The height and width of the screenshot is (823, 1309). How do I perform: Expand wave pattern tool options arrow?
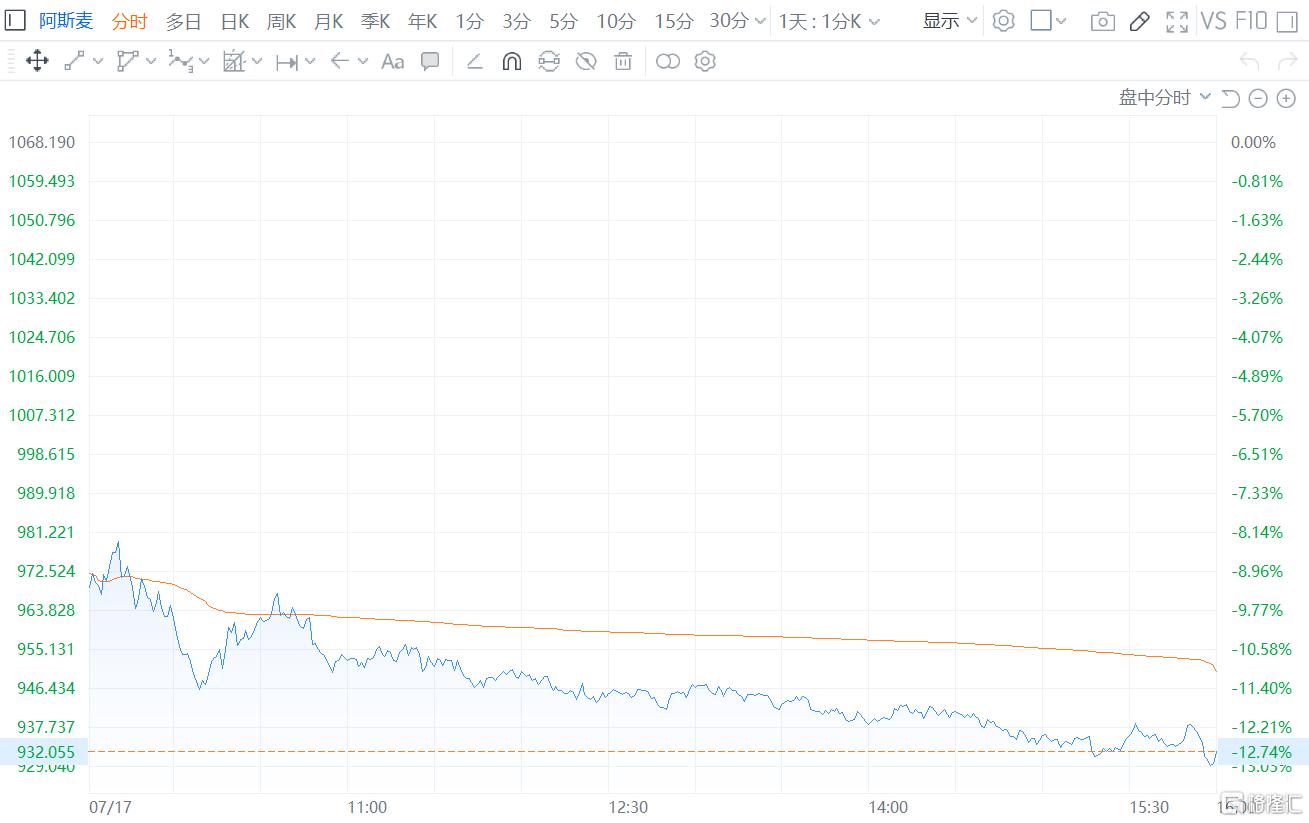click(204, 62)
